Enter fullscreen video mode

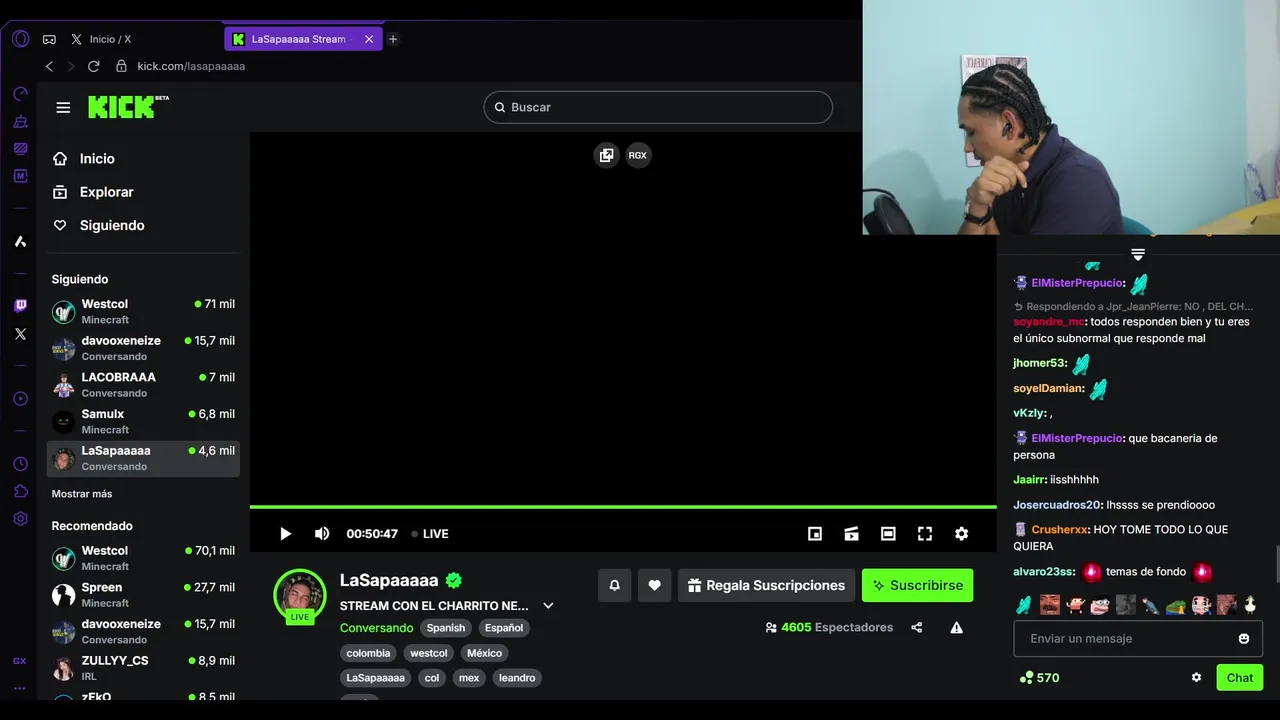tap(925, 534)
